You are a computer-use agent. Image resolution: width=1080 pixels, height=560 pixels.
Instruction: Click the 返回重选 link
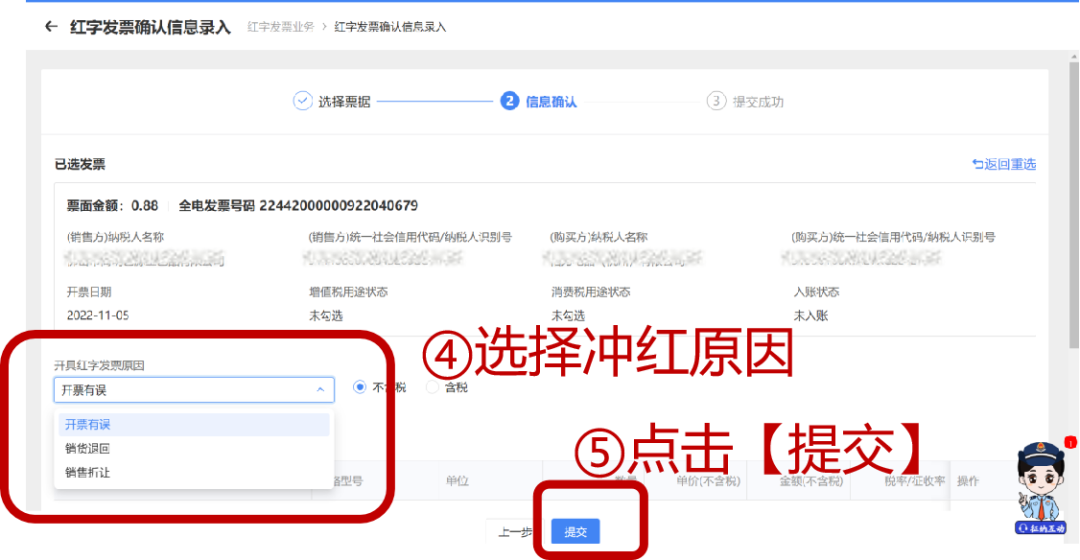1004,164
